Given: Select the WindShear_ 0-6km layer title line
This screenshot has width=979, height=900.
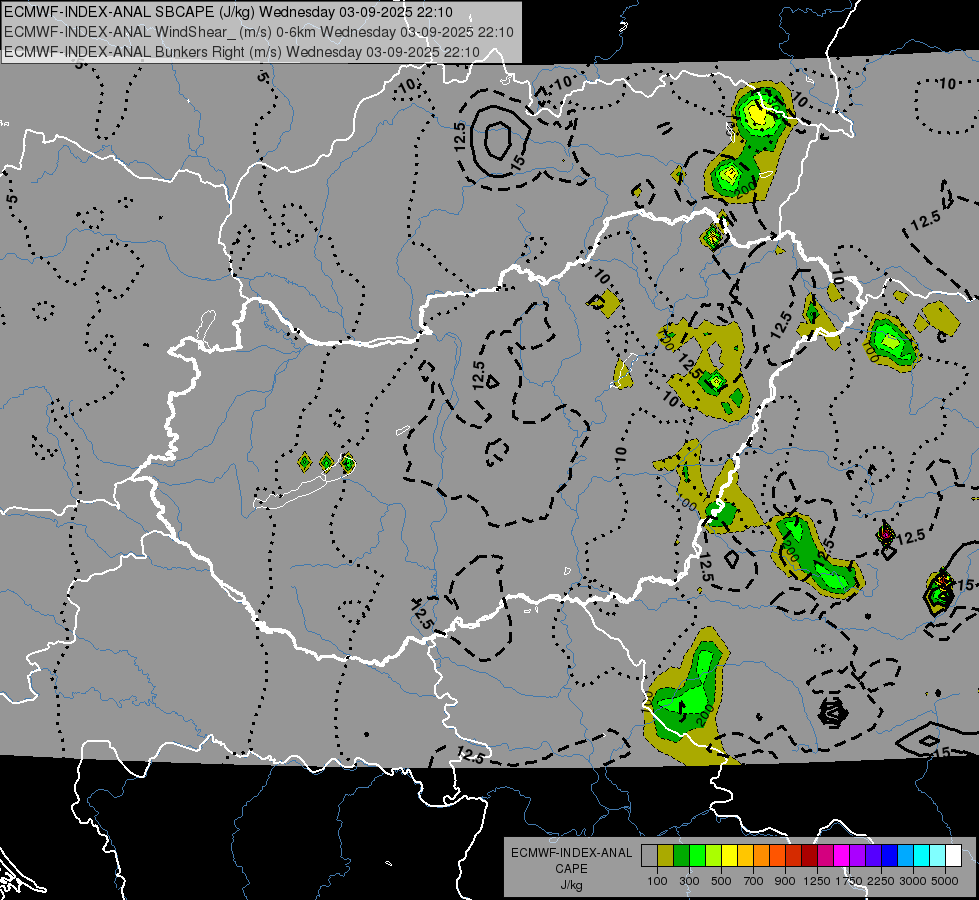Looking at the screenshot, I should tap(258, 32).
